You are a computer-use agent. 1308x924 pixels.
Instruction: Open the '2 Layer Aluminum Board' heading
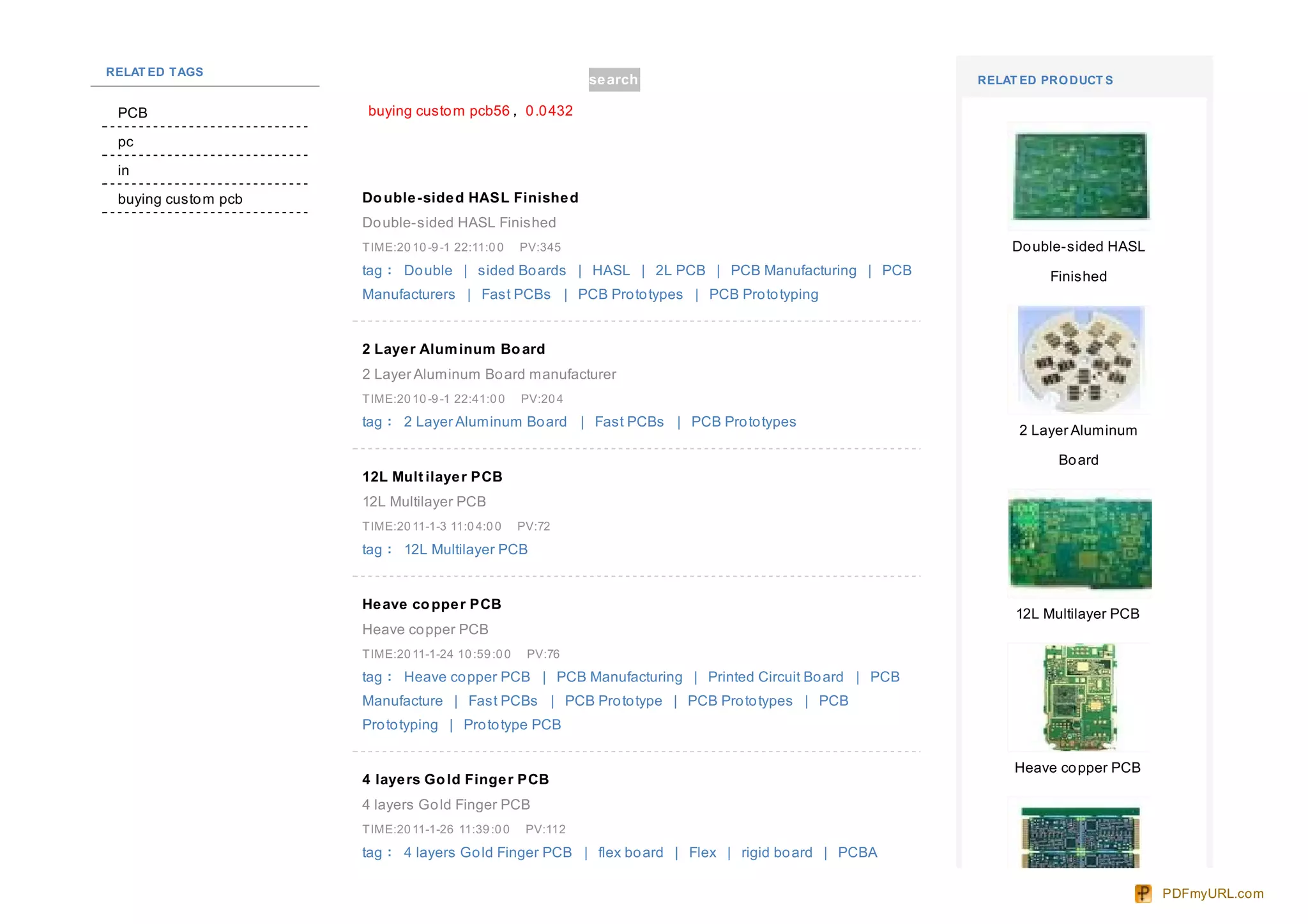pyautogui.click(x=453, y=349)
